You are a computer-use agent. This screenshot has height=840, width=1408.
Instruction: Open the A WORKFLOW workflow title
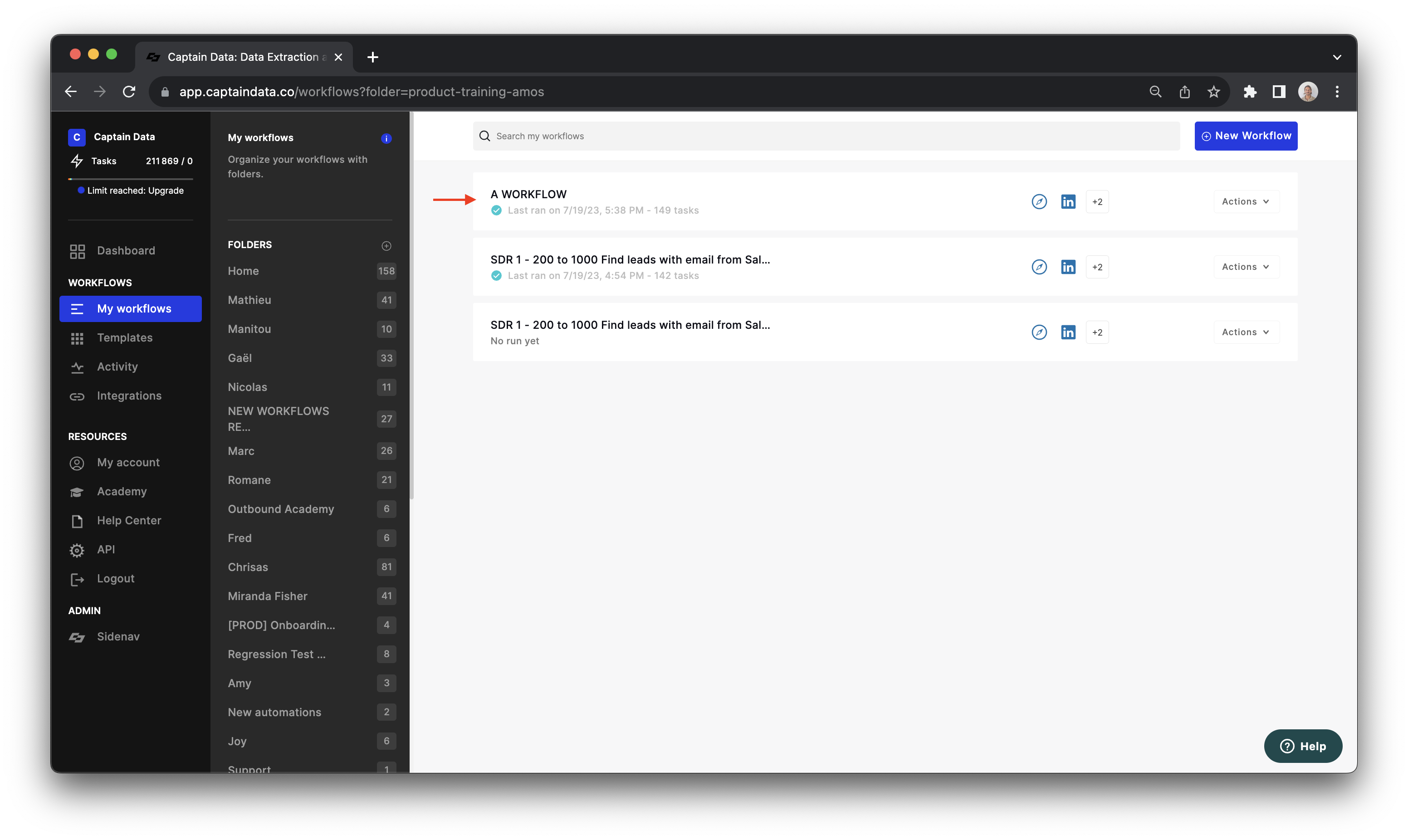[528, 194]
